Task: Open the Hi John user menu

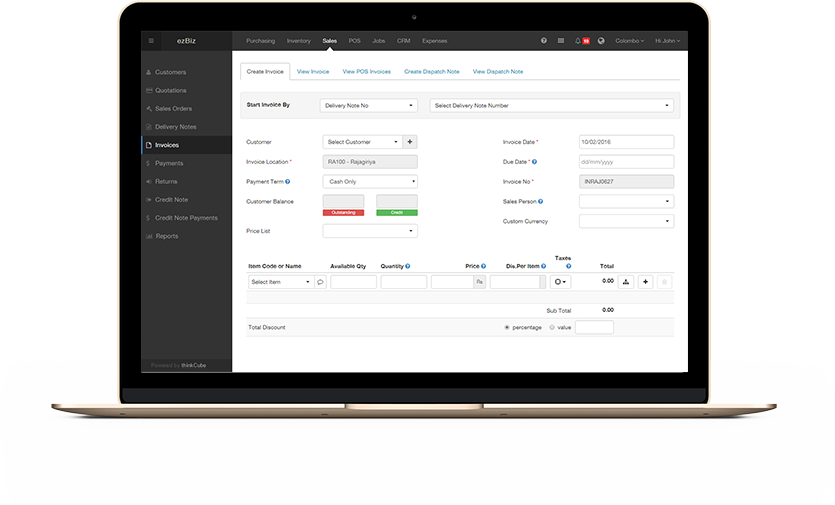Action: [667, 40]
